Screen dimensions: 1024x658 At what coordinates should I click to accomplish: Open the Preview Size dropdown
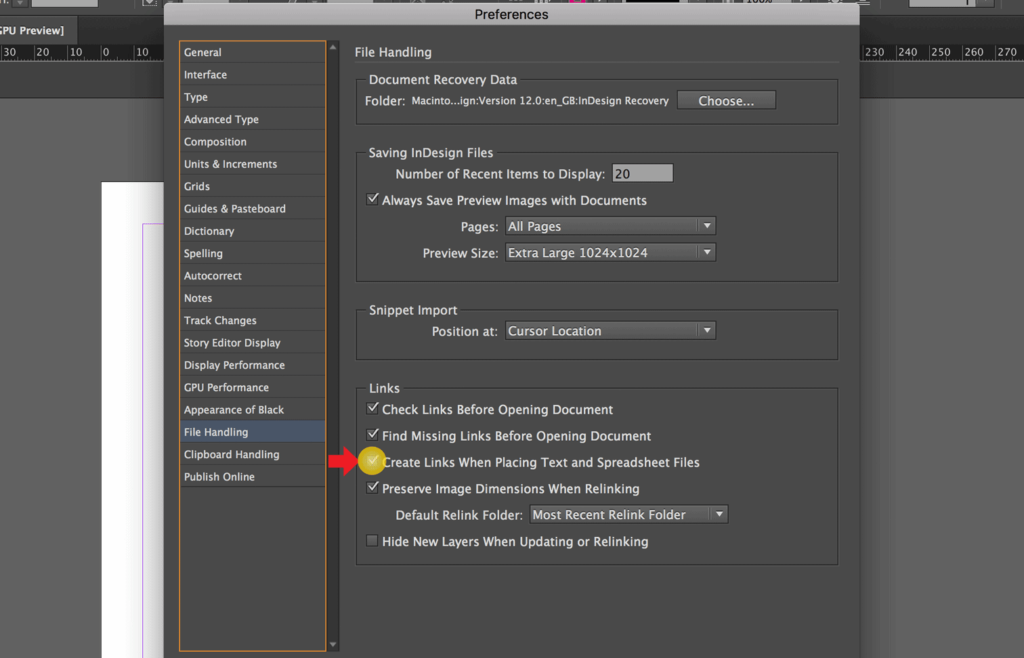click(610, 252)
